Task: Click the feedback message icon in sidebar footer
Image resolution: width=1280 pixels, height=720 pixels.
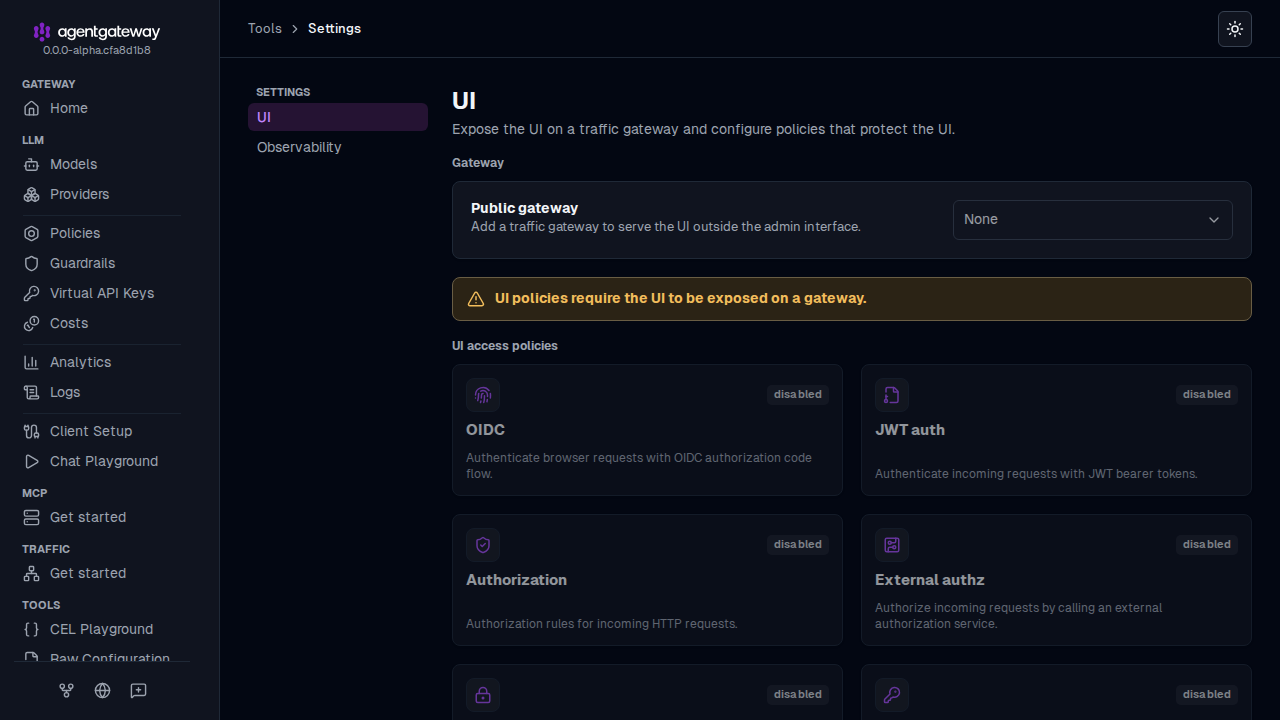Action: tap(138, 690)
